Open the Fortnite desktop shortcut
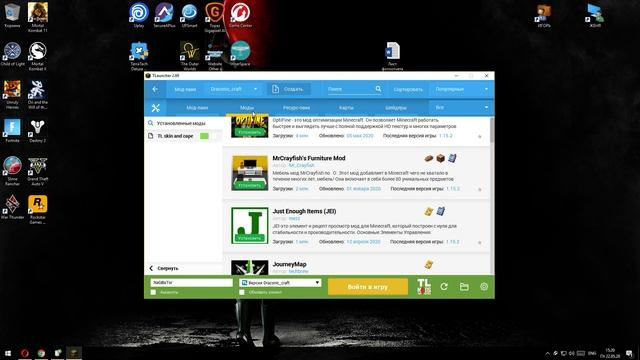Viewport: 640px width, 360px height. click(12, 131)
